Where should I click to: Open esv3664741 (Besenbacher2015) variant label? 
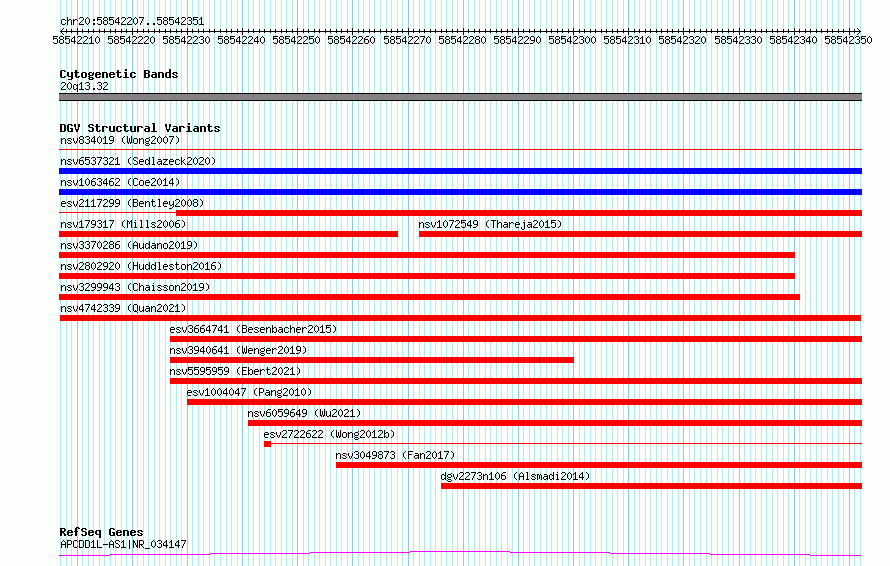click(253, 329)
